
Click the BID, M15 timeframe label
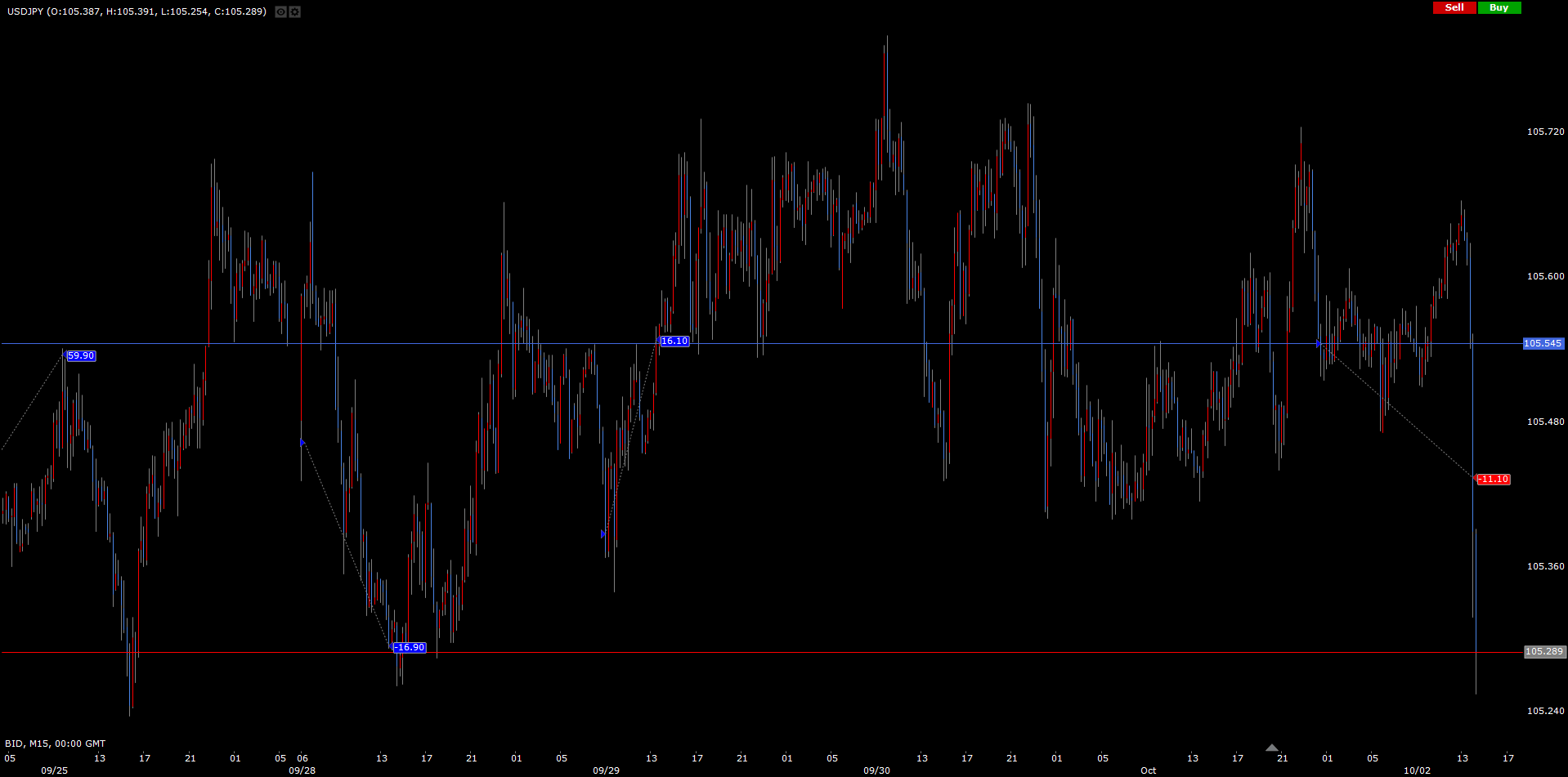click(55, 744)
